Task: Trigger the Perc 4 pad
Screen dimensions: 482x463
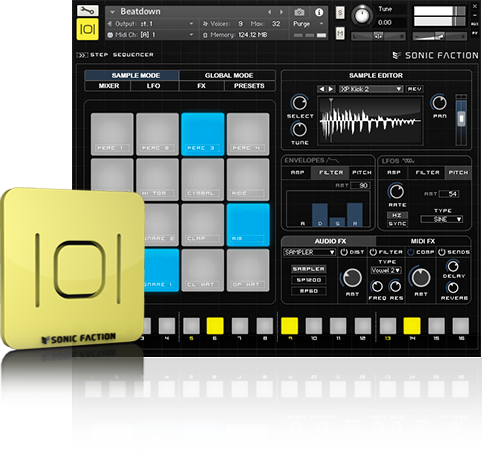Action: click(x=248, y=134)
